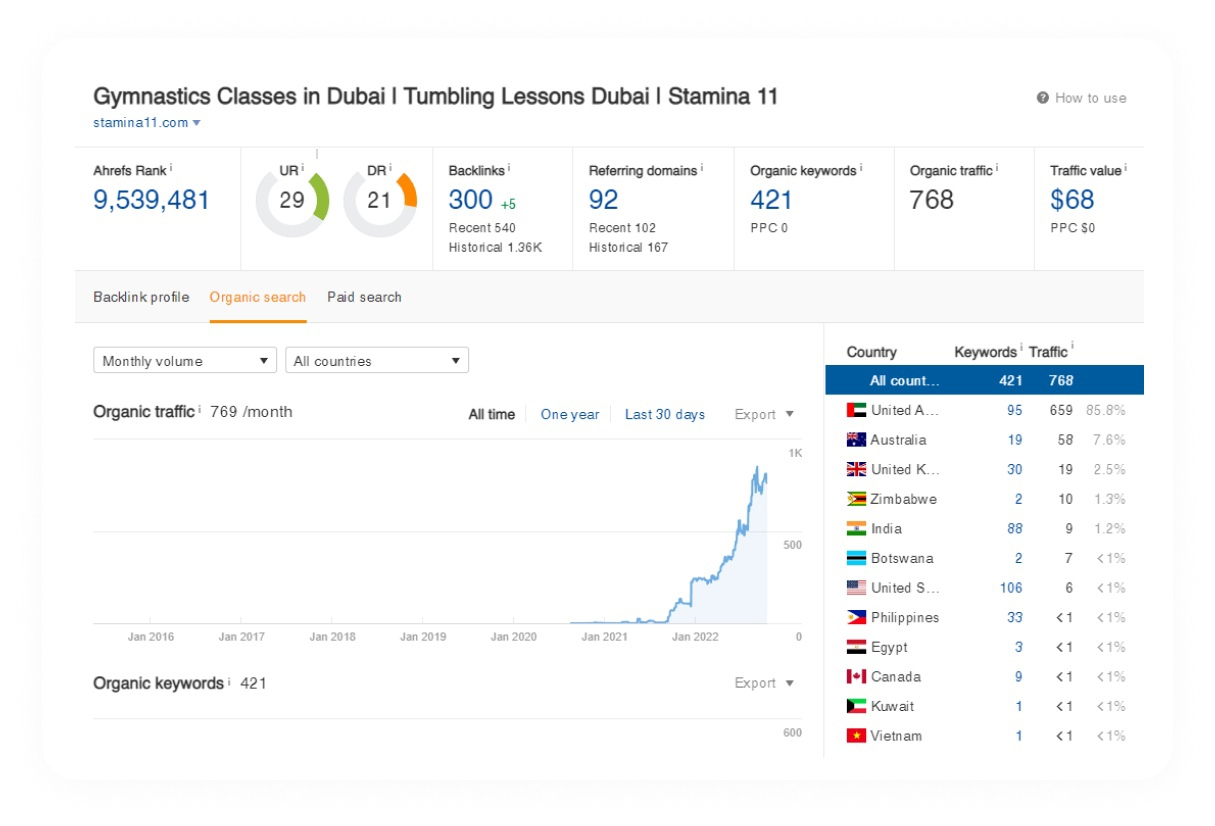The width and height of the screenshot is (1215, 826).
Task: Click the United States flag icon
Action: 856,588
